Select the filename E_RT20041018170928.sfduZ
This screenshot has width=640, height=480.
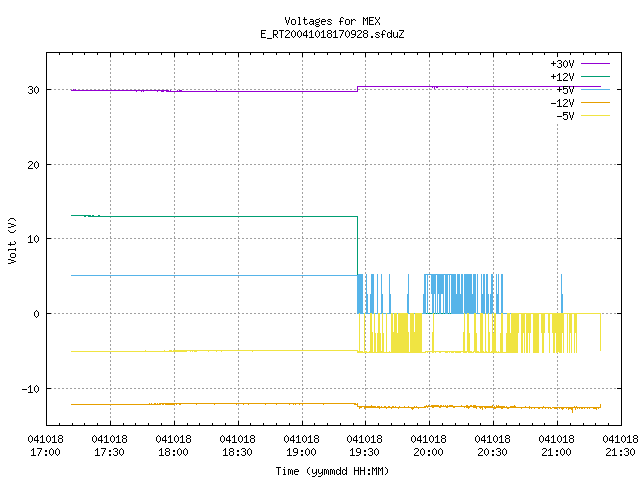[x=332, y=34]
